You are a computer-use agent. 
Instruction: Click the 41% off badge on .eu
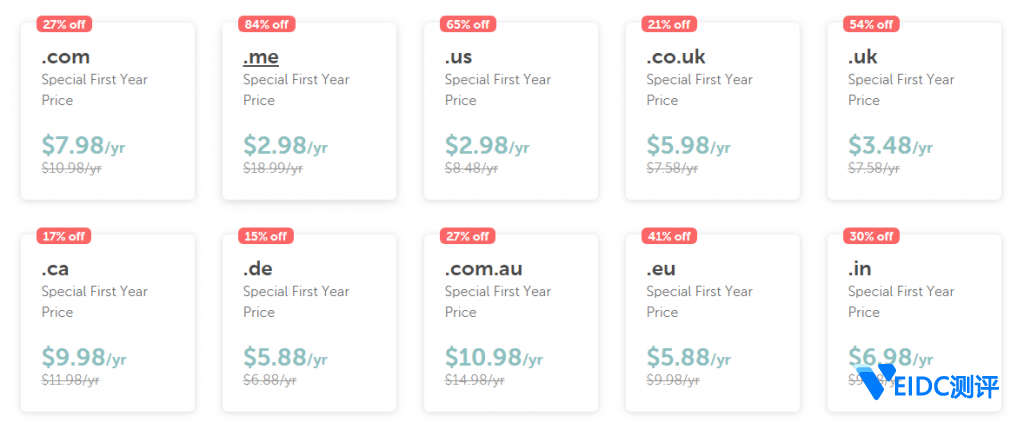pyautogui.click(x=669, y=236)
